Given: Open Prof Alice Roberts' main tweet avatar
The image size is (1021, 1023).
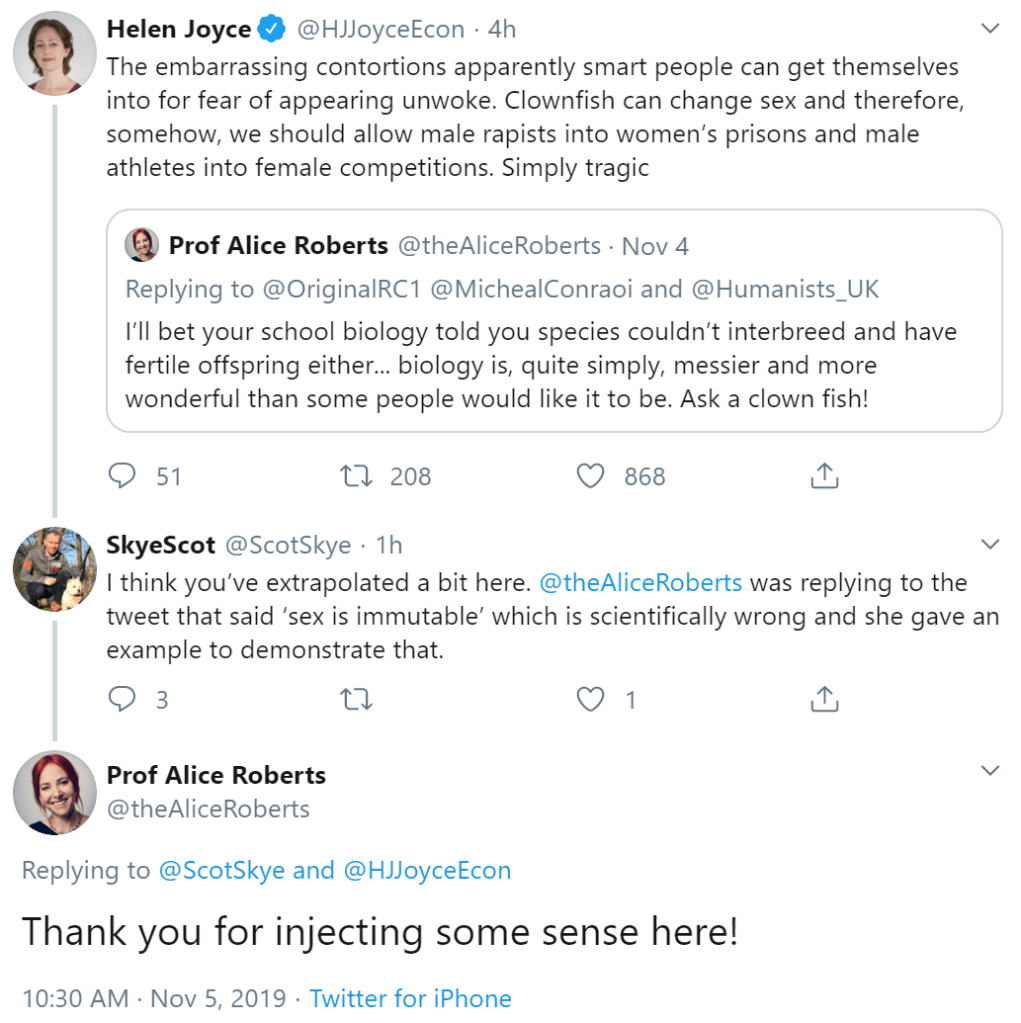Looking at the screenshot, I should pyautogui.click(x=54, y=792).
